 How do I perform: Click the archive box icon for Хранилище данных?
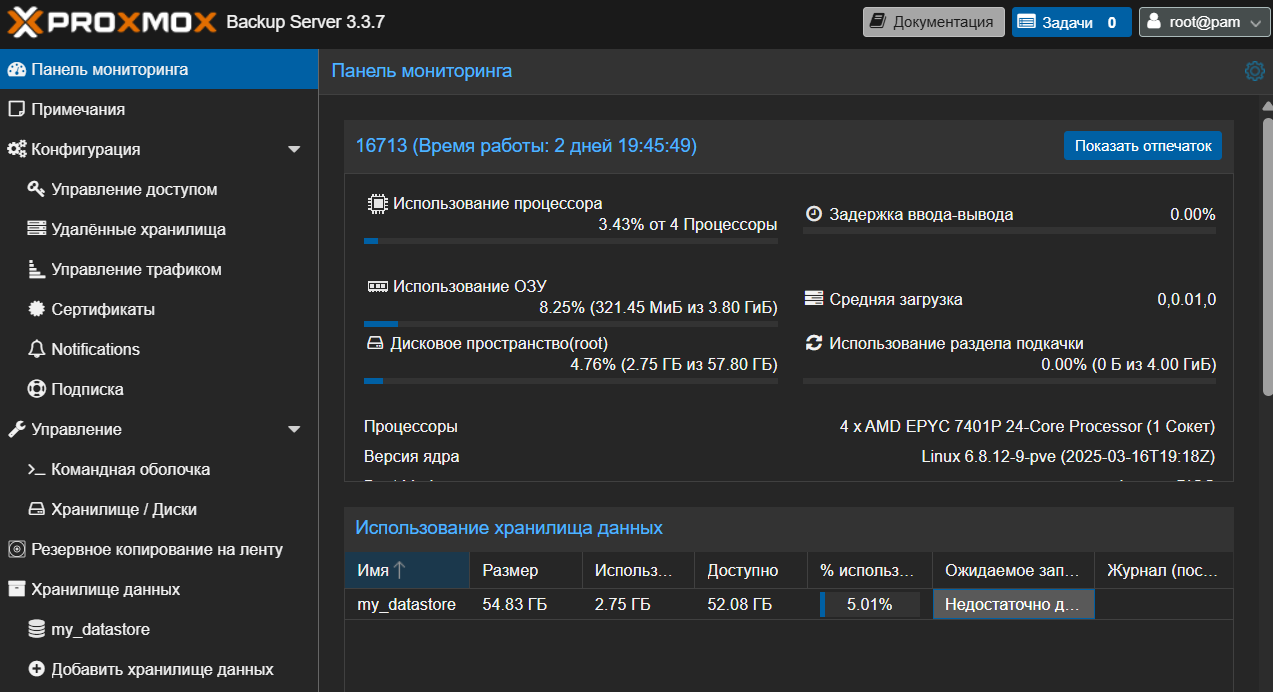pos(16,590)
